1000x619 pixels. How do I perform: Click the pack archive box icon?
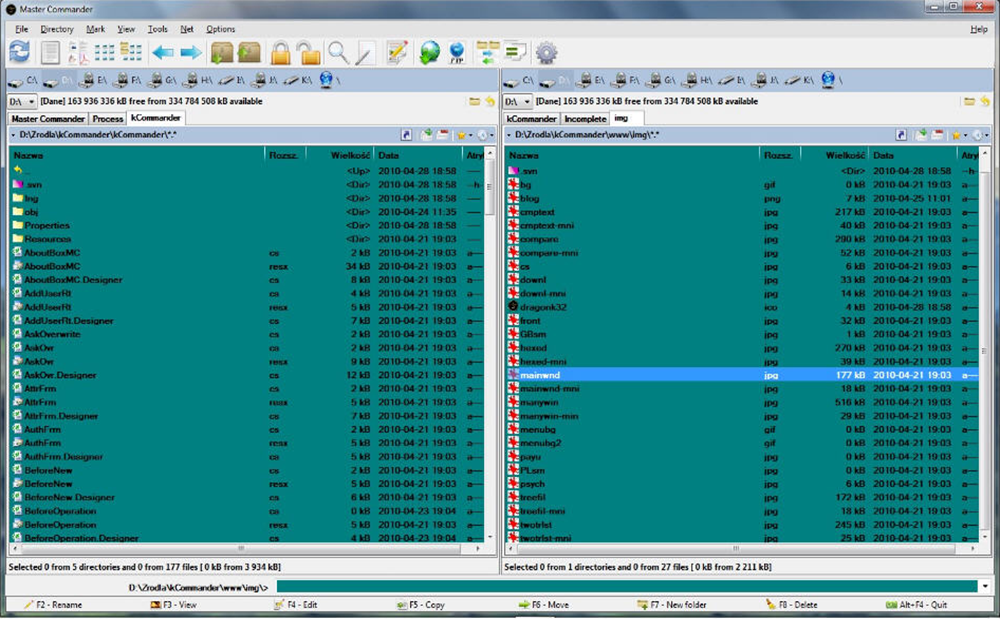coord(222,52)
